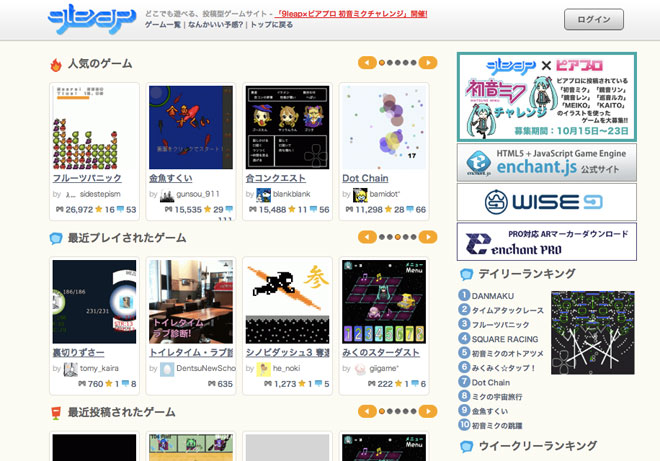This screenshot has height=461, width=660.
Task: Click みくのスターダスト title link
Action: (381, 352)
